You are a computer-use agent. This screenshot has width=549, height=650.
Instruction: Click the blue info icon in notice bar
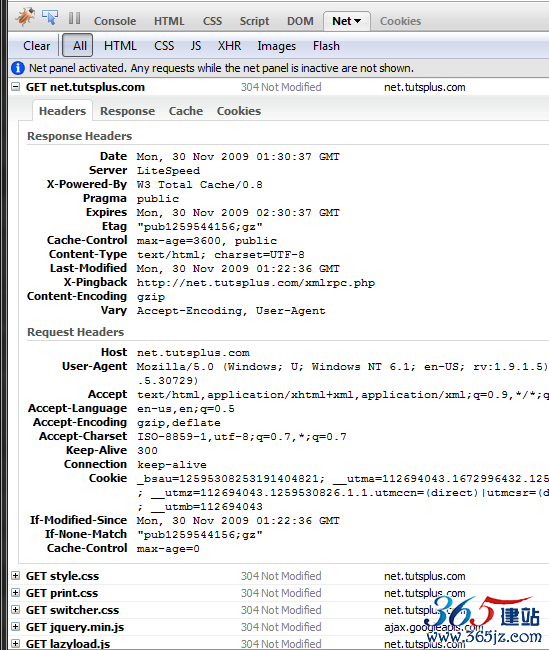click(x=18, y=68)
